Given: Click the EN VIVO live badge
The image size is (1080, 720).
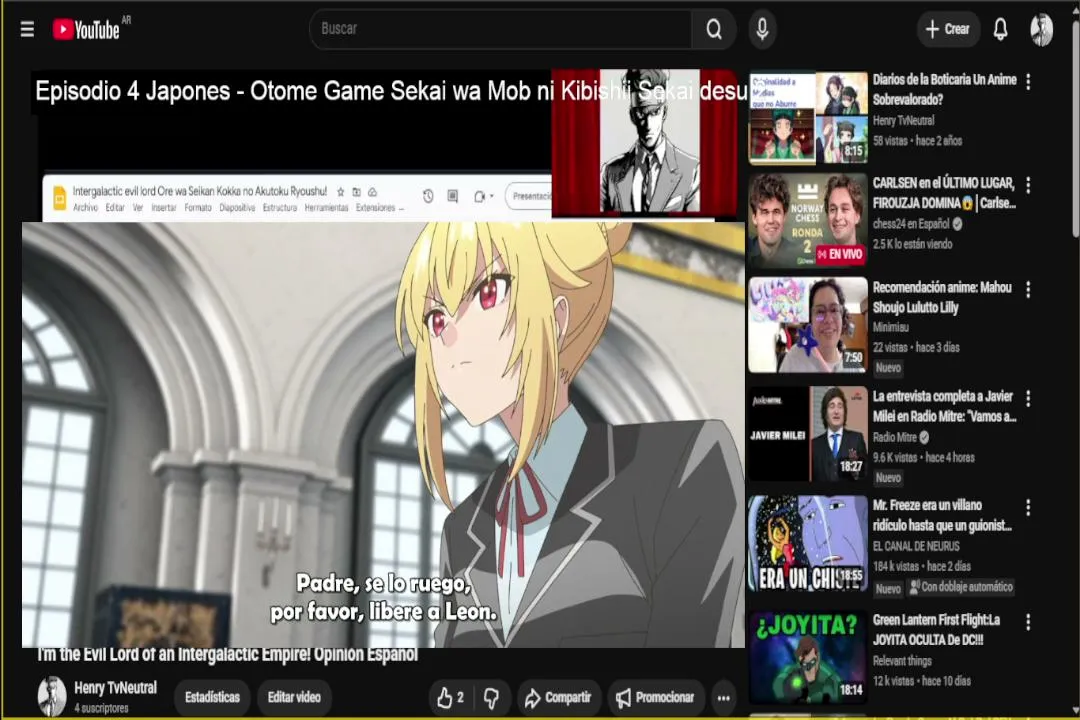Looking at the screenshot, I should [840, 254].
